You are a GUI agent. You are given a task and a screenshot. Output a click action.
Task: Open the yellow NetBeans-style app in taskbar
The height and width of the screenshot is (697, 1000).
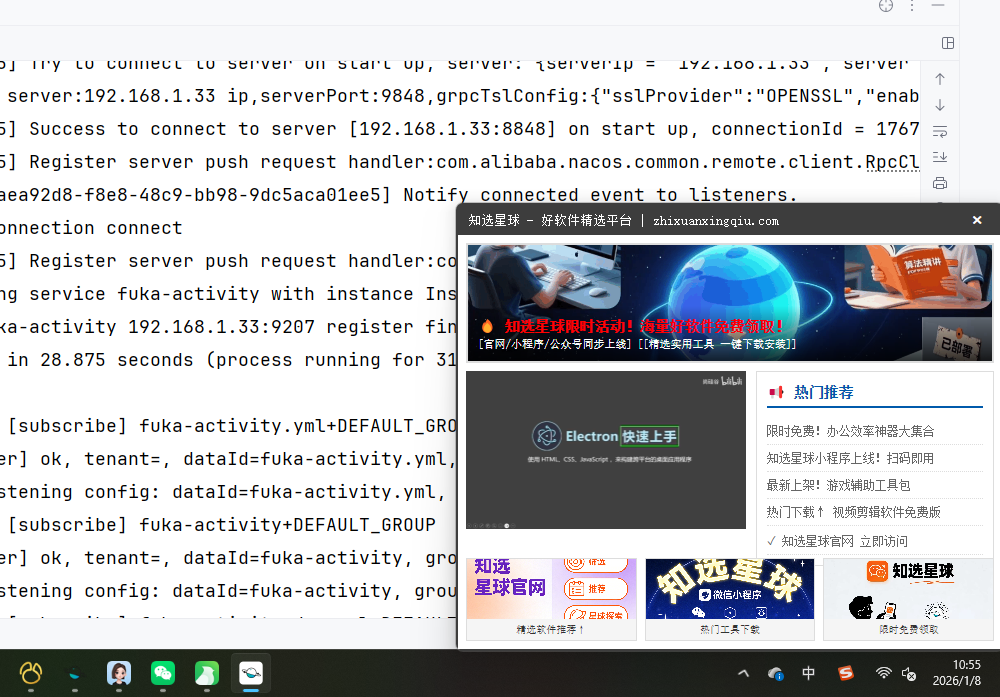tap(31, 673)
